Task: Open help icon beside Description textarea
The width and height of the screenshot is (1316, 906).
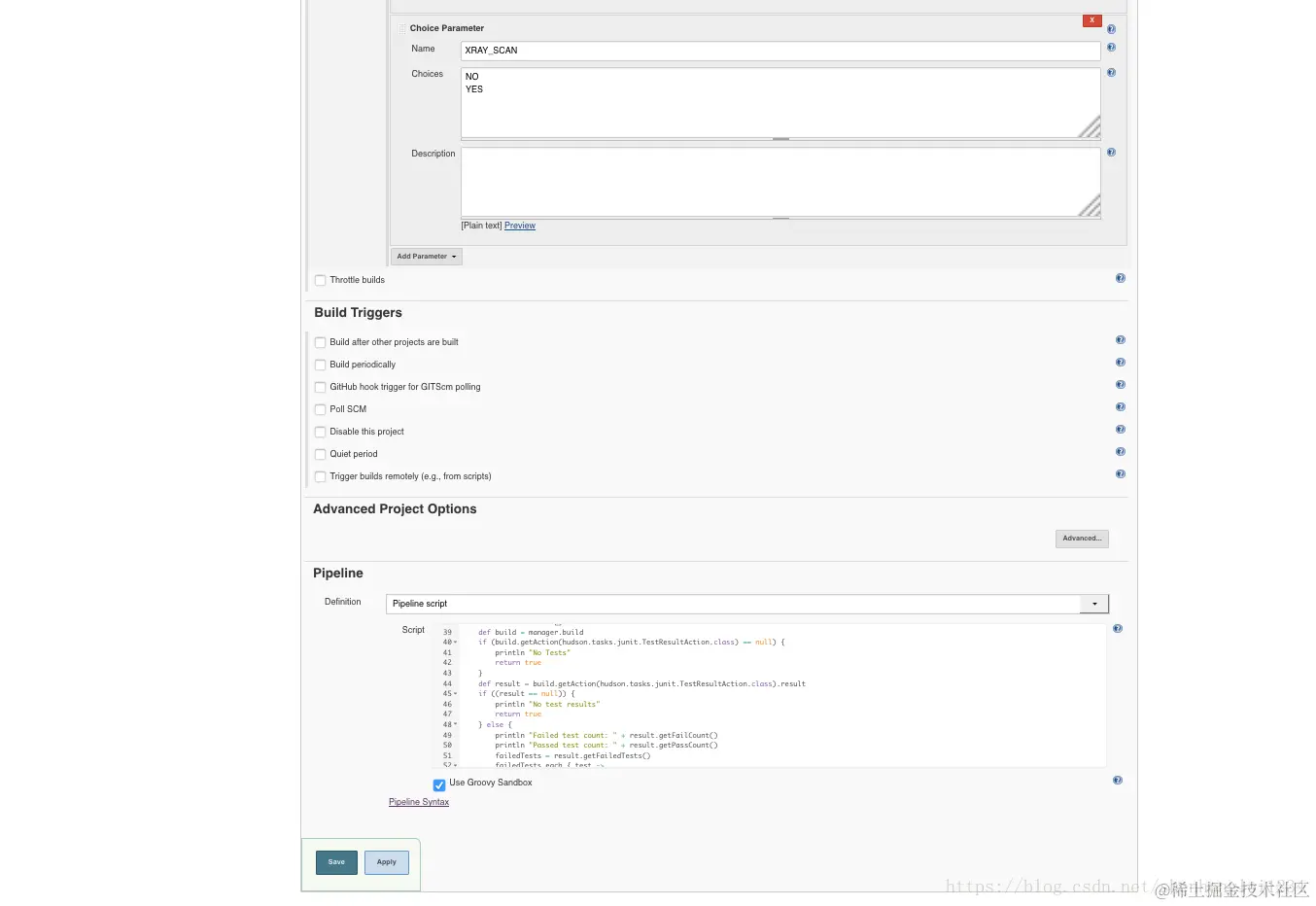Action: 1111,153
